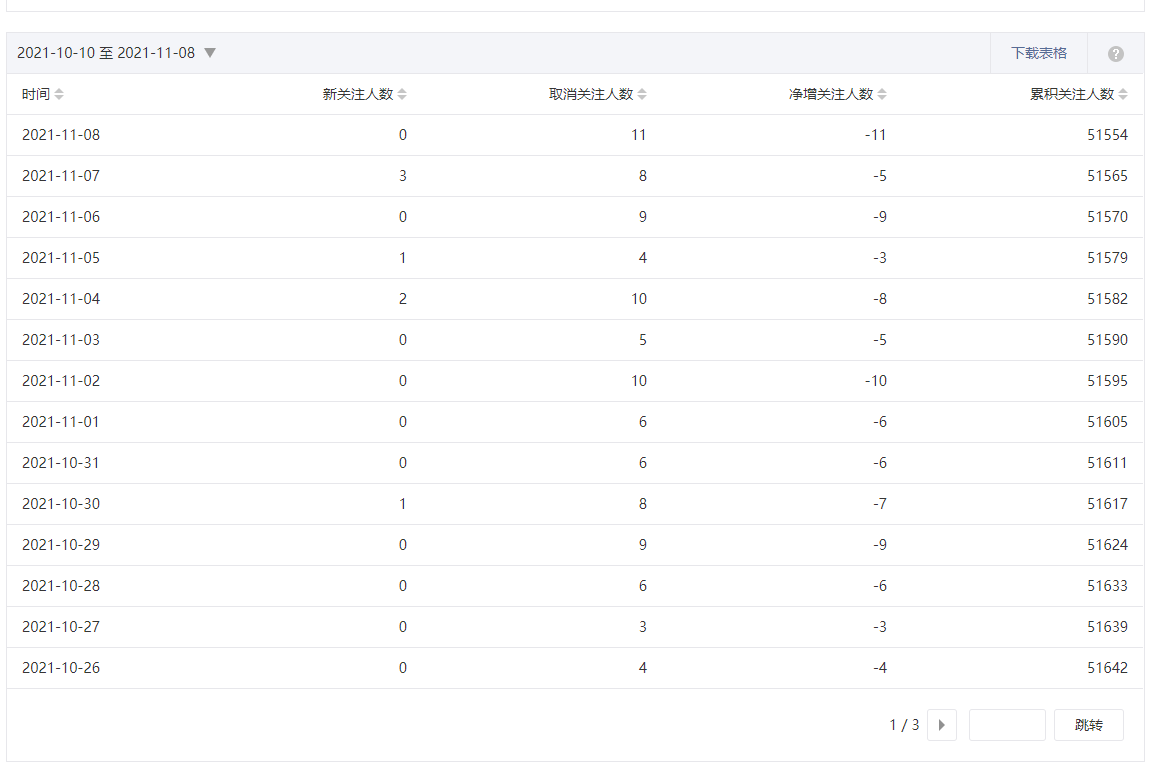Screen dimensions: 1164x779
Task: Select the 2021-10-26 row date
Action: point(61,668)
